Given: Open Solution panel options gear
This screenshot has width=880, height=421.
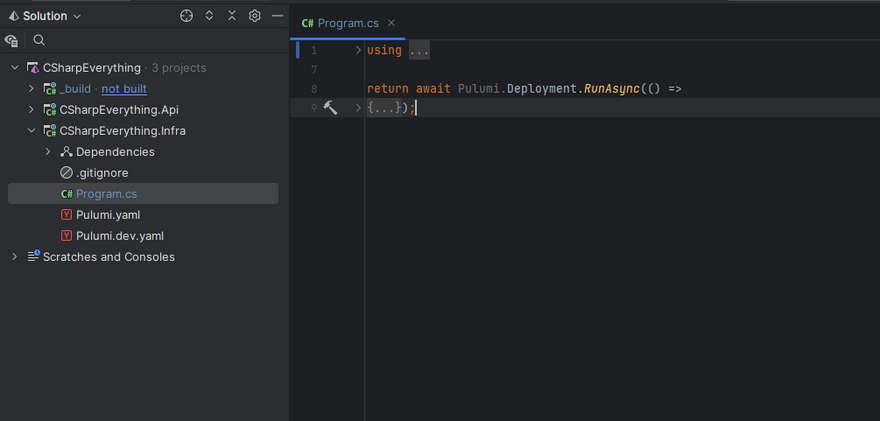Looking at the screenshot, I should pos(255,16).
